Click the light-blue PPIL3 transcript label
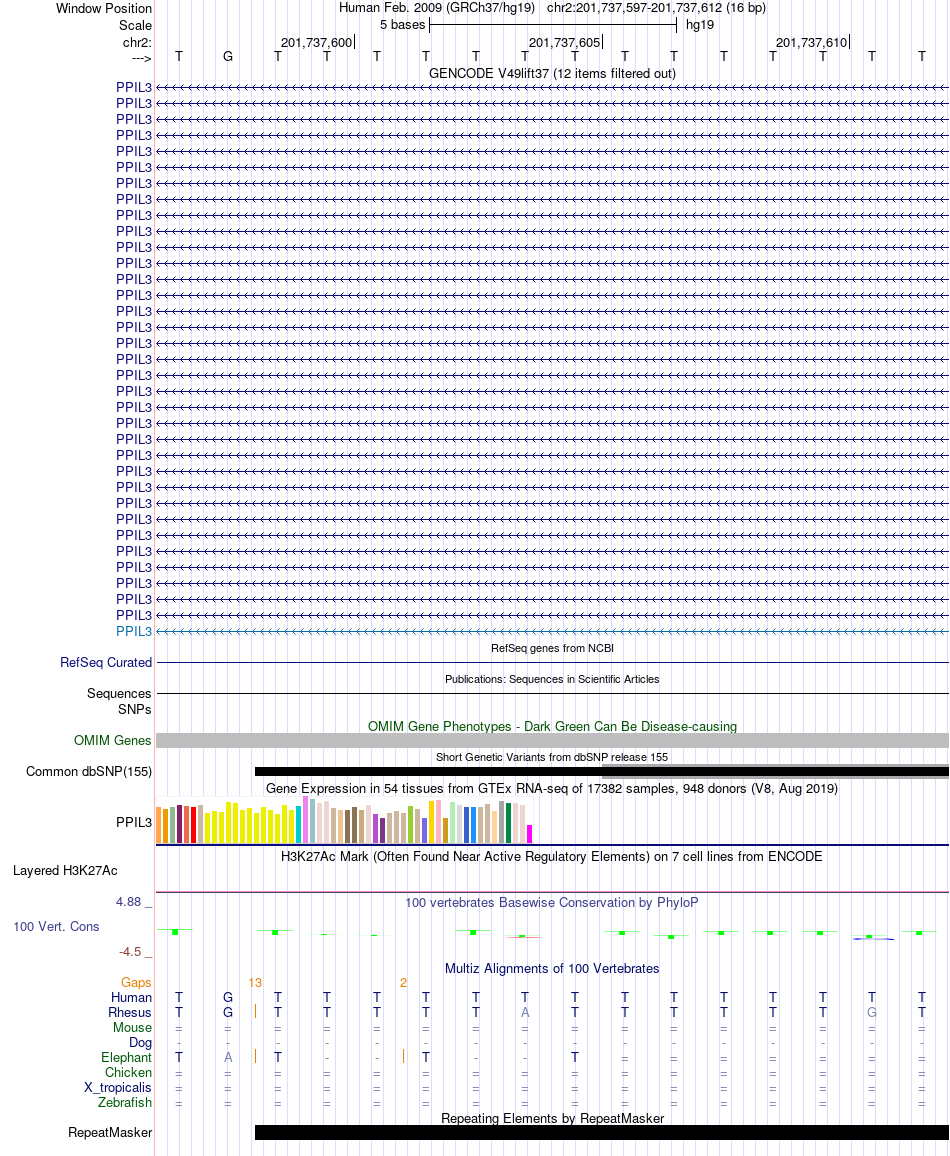 133,631
